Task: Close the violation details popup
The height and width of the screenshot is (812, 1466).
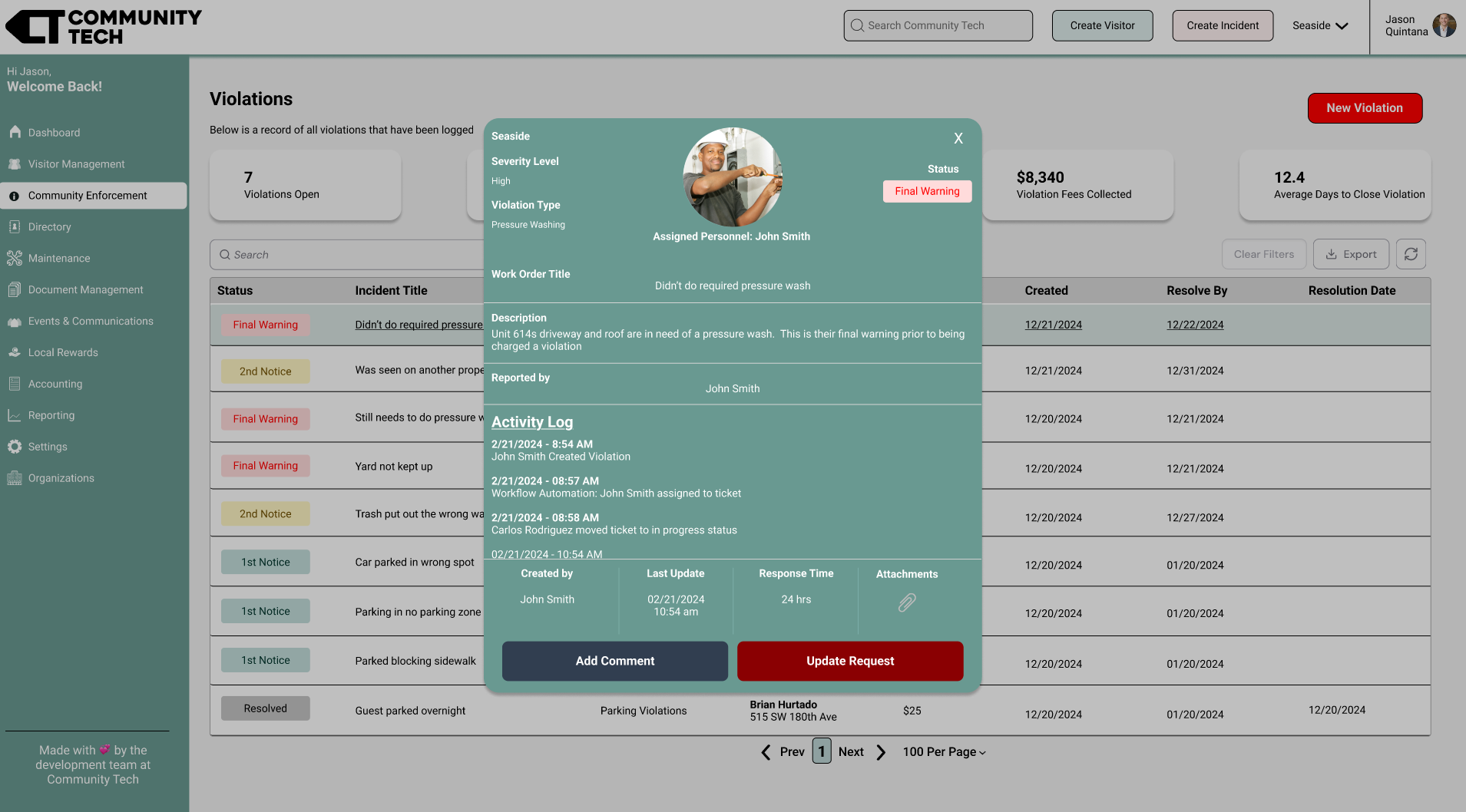Action: 958,138
